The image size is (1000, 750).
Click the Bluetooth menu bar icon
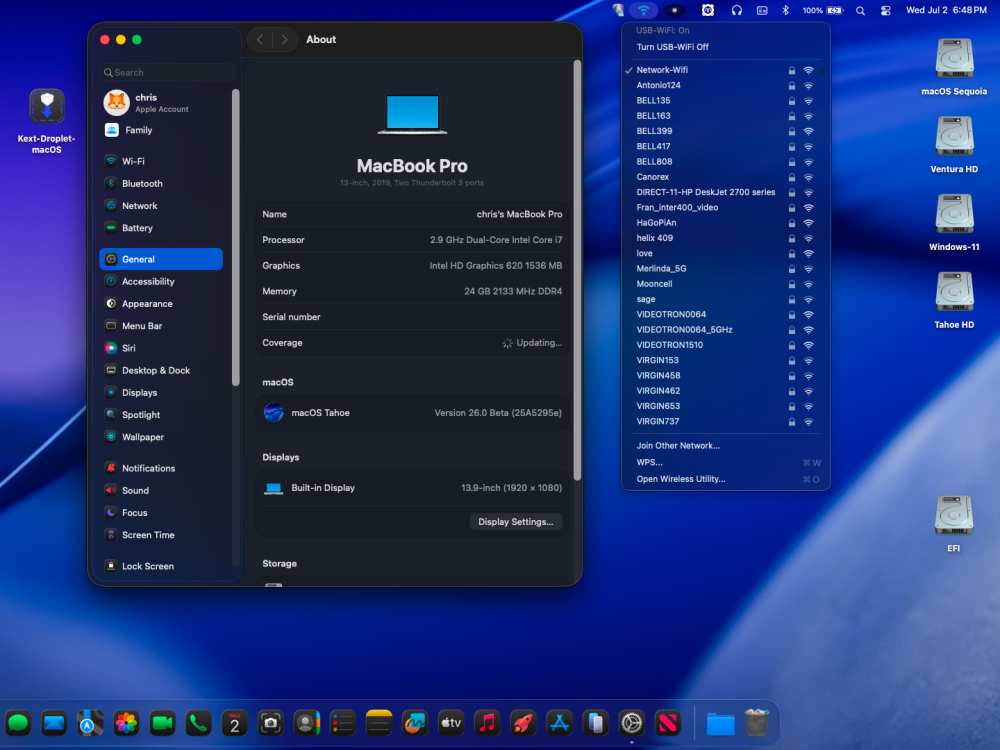(786, 10)
